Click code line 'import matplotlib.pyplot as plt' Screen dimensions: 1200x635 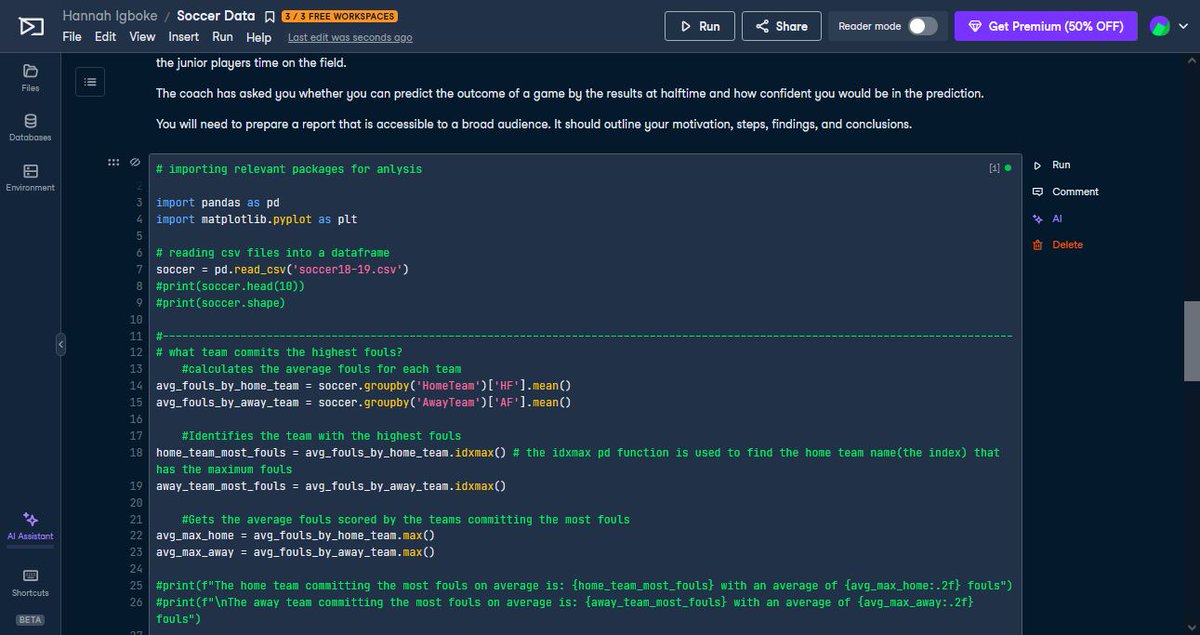tap(257, 219)
